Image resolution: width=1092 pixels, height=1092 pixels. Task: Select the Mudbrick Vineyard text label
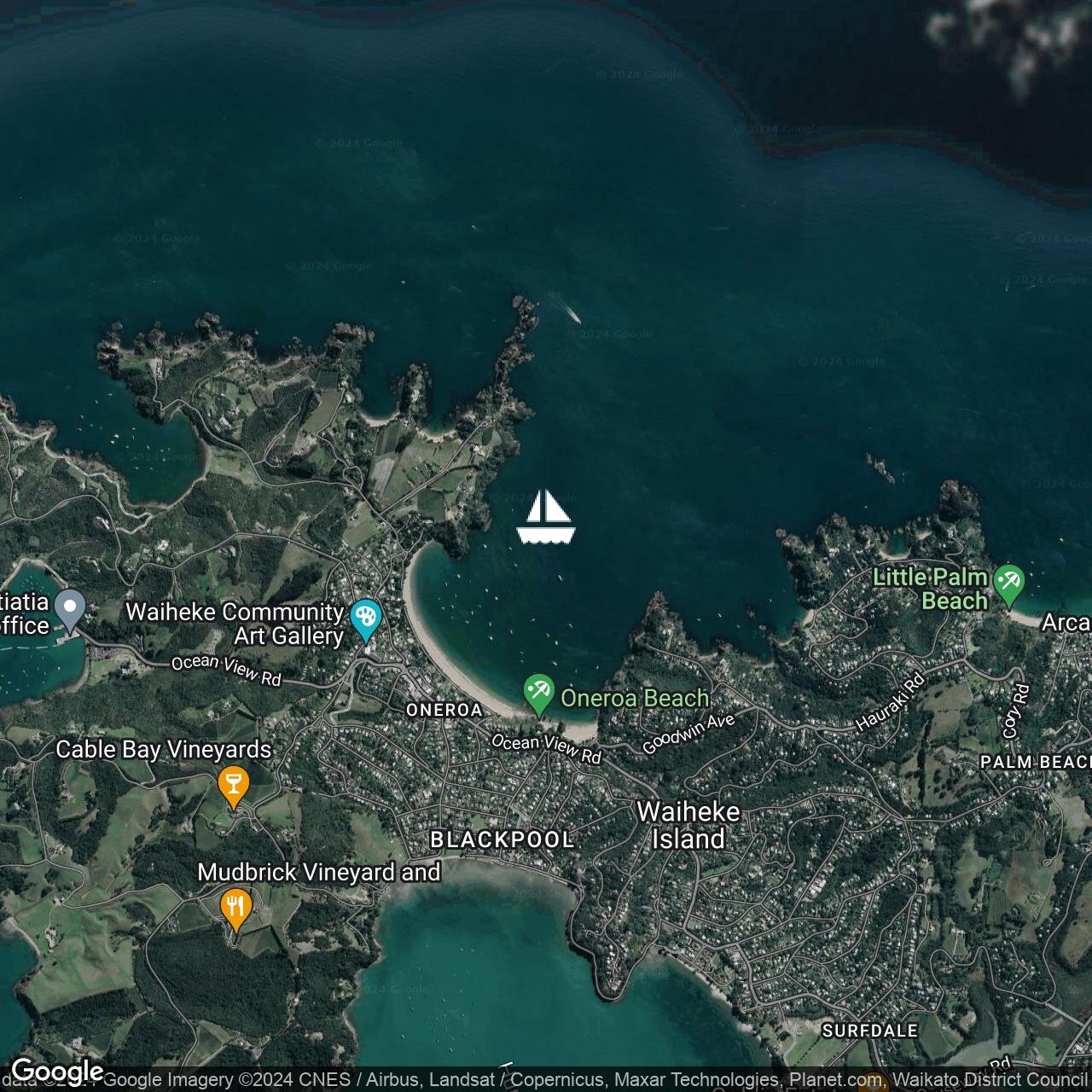[x=318, y=872]
